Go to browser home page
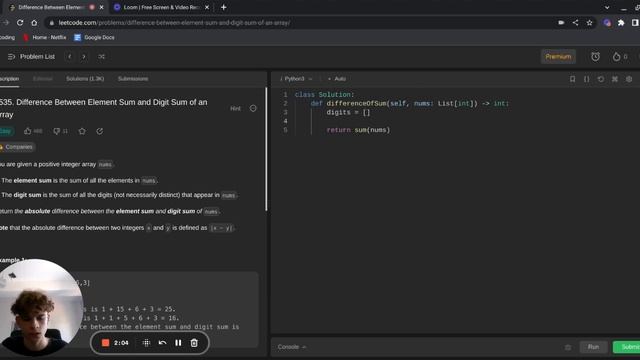Screen dimensions: 640x360 pyautogui.click(x=34, y=23)
